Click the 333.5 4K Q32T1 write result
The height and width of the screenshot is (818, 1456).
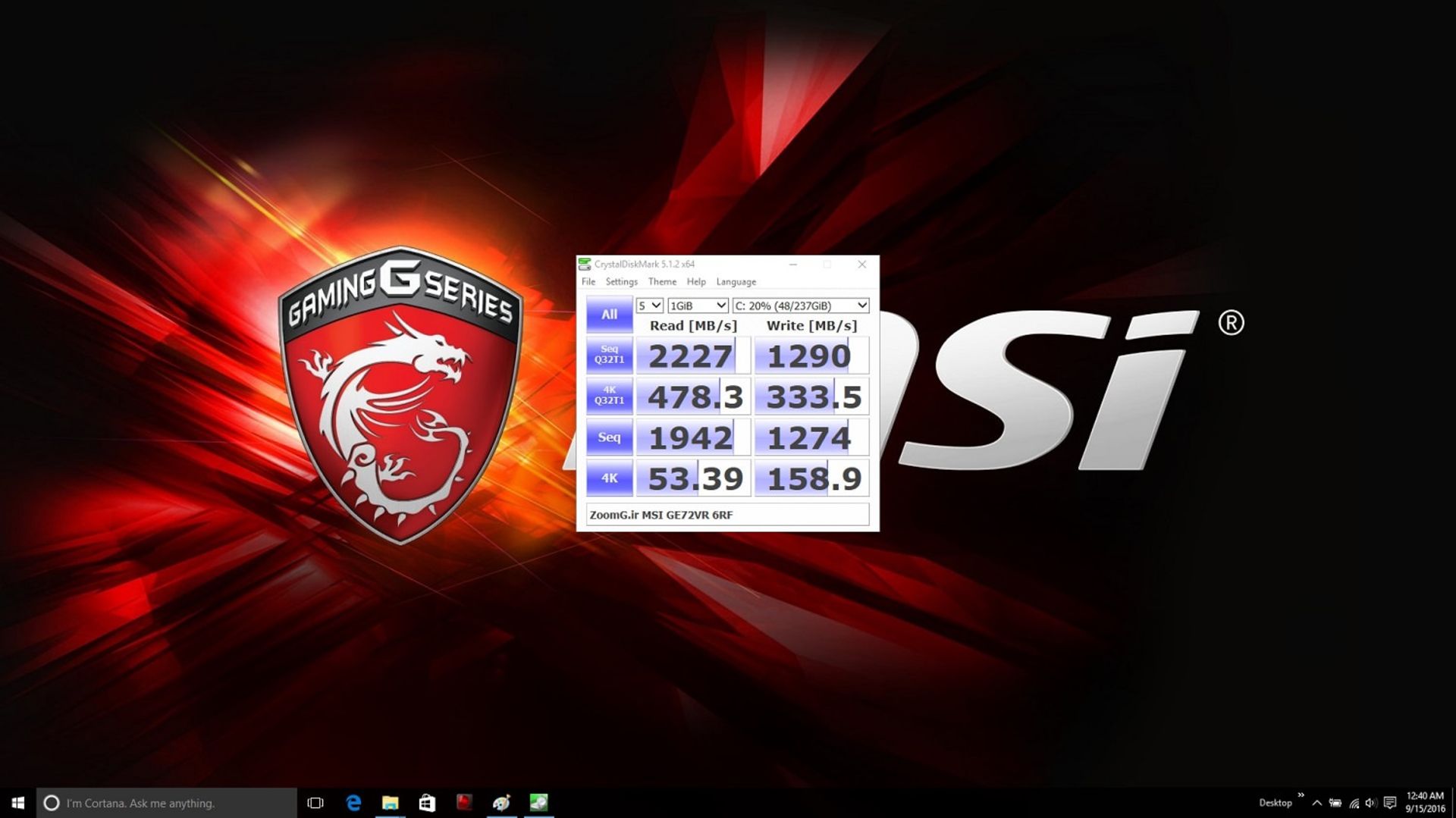coord(811,396)
